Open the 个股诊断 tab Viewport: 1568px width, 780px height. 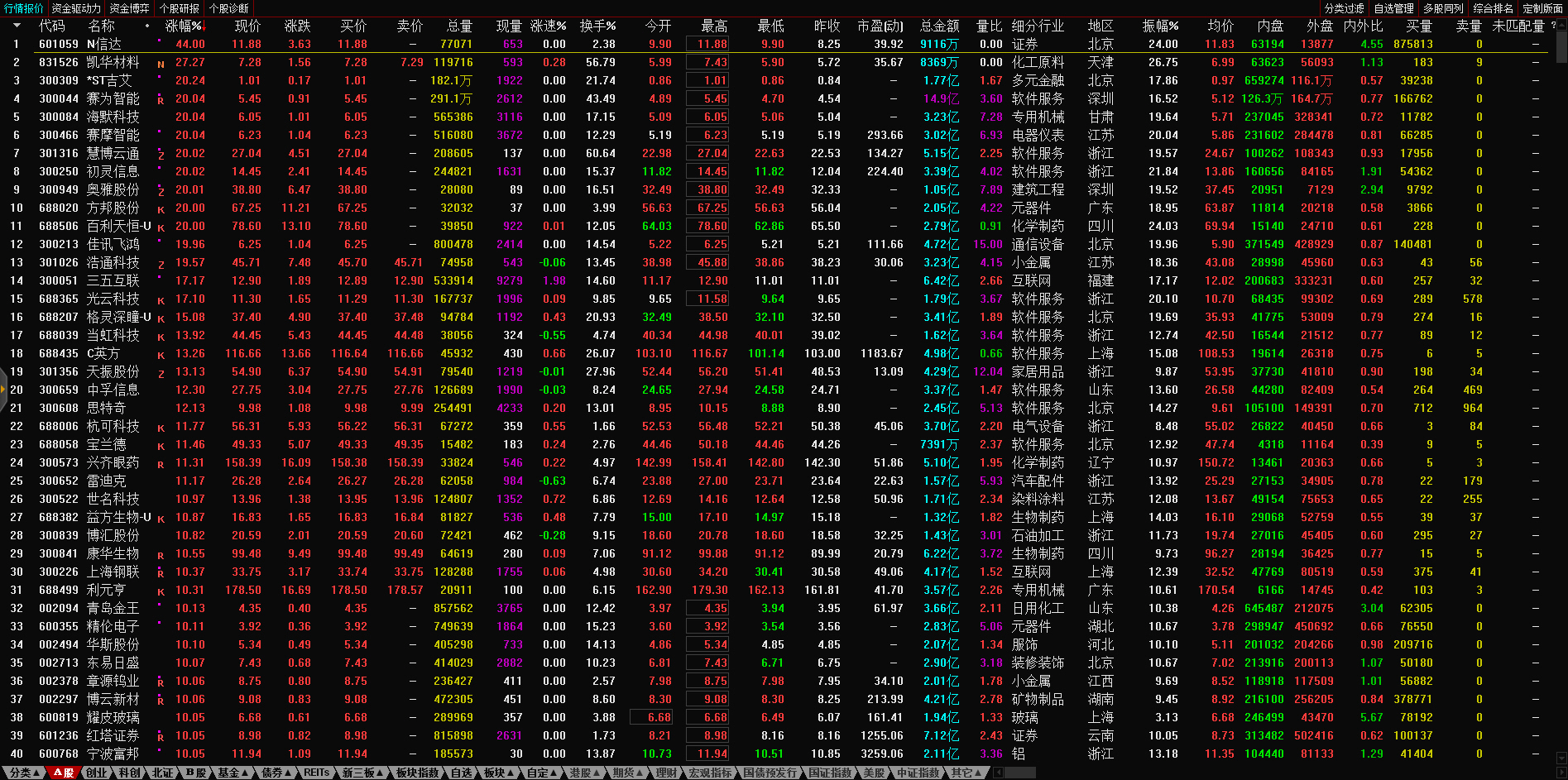coord(228,8)
